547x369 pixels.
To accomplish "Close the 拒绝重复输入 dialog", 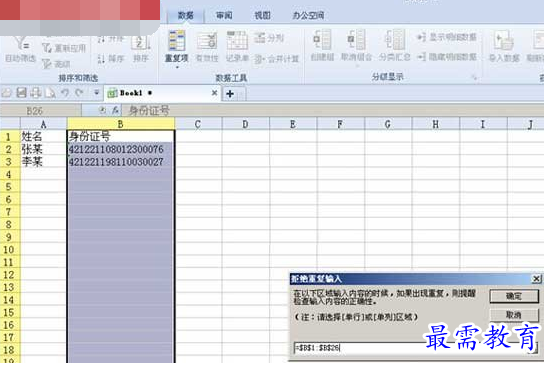I will pyautogui.click(x=536, y=279).
